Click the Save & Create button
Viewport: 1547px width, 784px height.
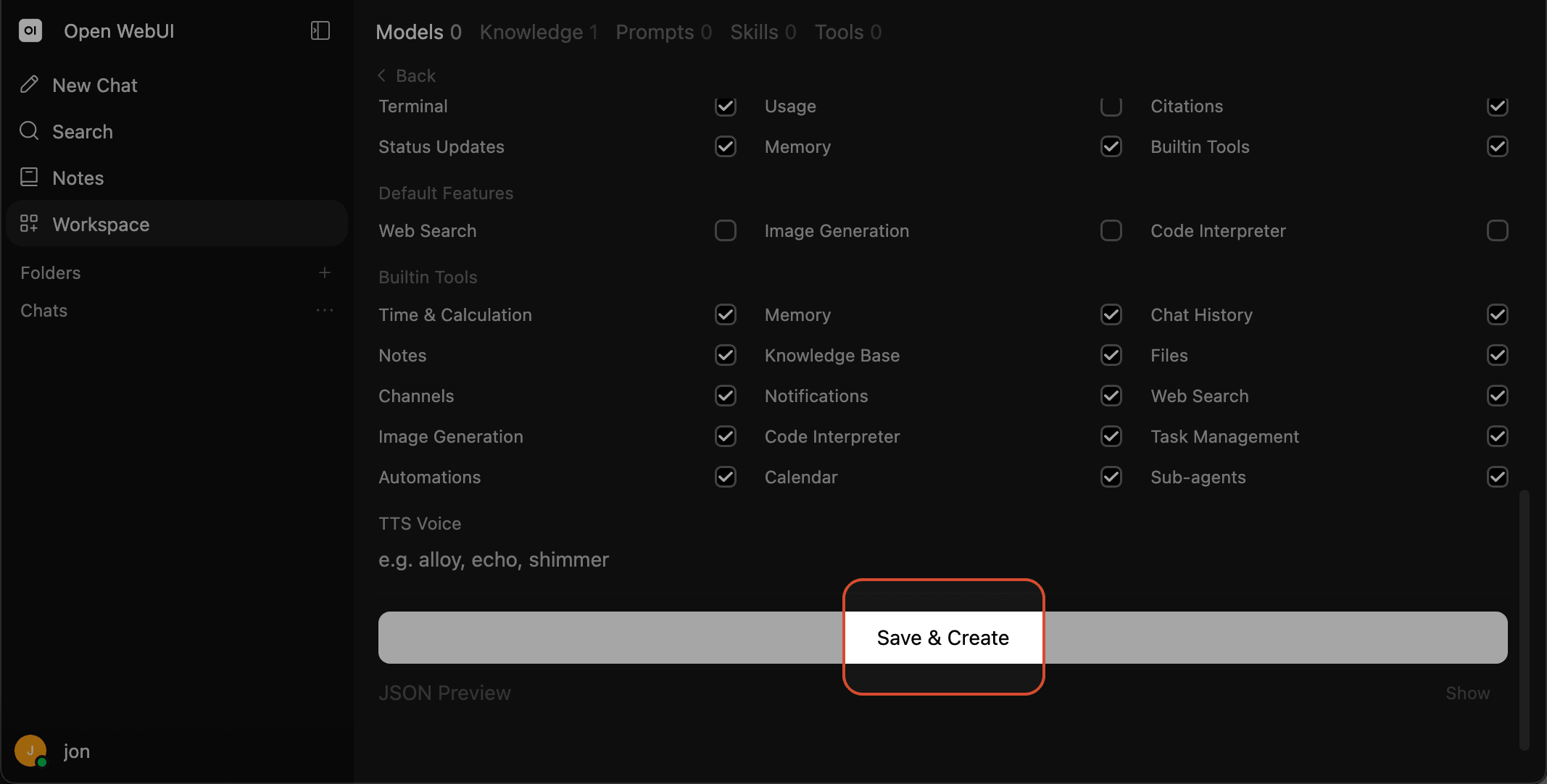point(943,638)
